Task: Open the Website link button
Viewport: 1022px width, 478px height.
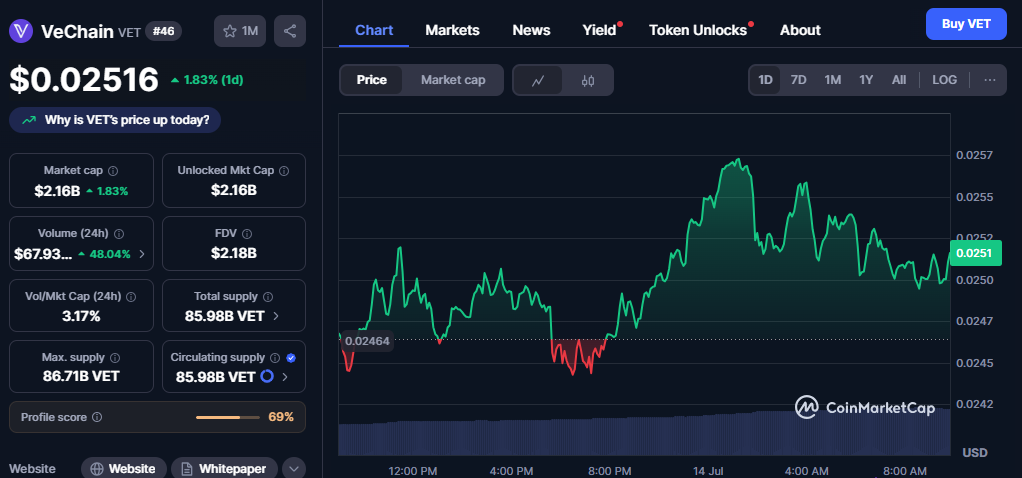Action: pyautogui.click(x=123, y=469)
